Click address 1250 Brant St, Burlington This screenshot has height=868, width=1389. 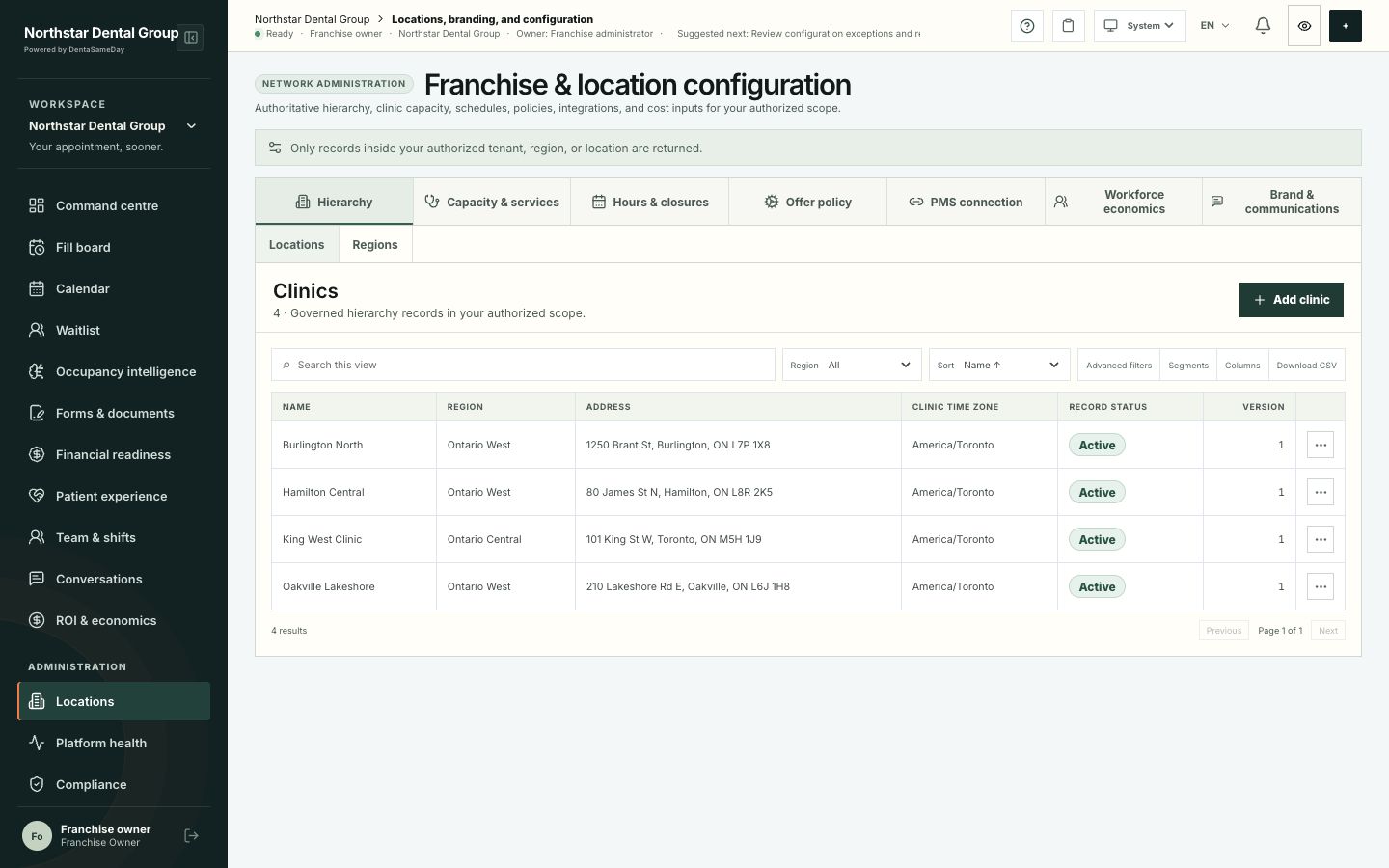tap(678, 445)
